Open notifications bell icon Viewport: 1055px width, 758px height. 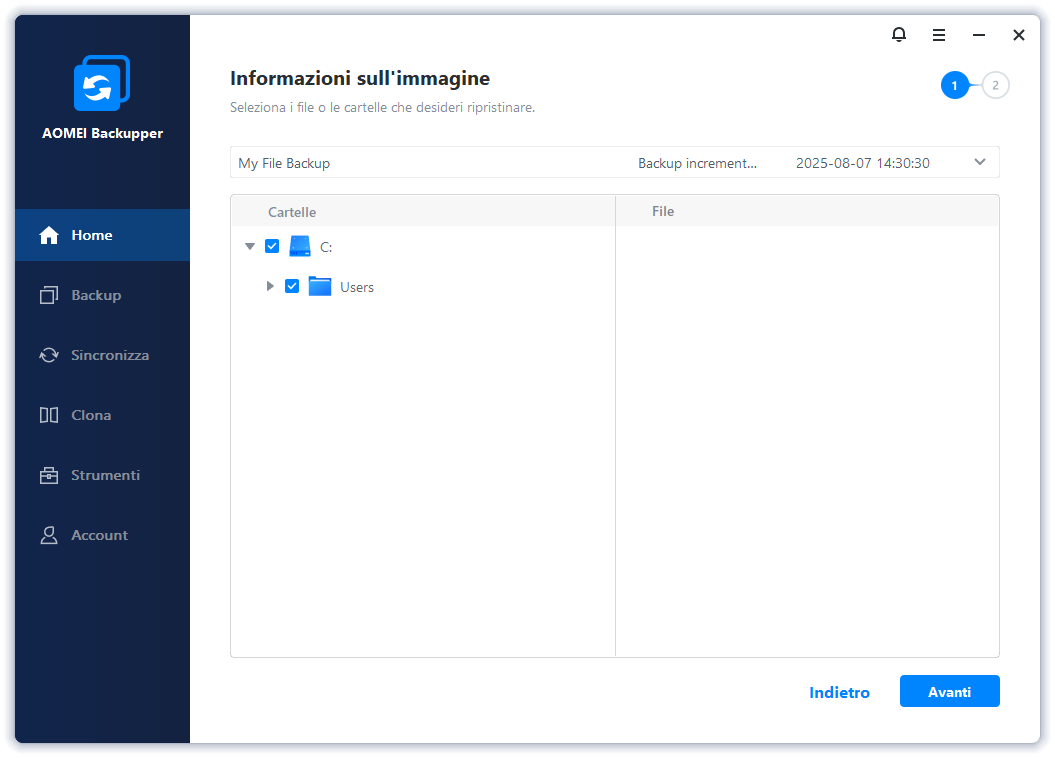[899, 34]
